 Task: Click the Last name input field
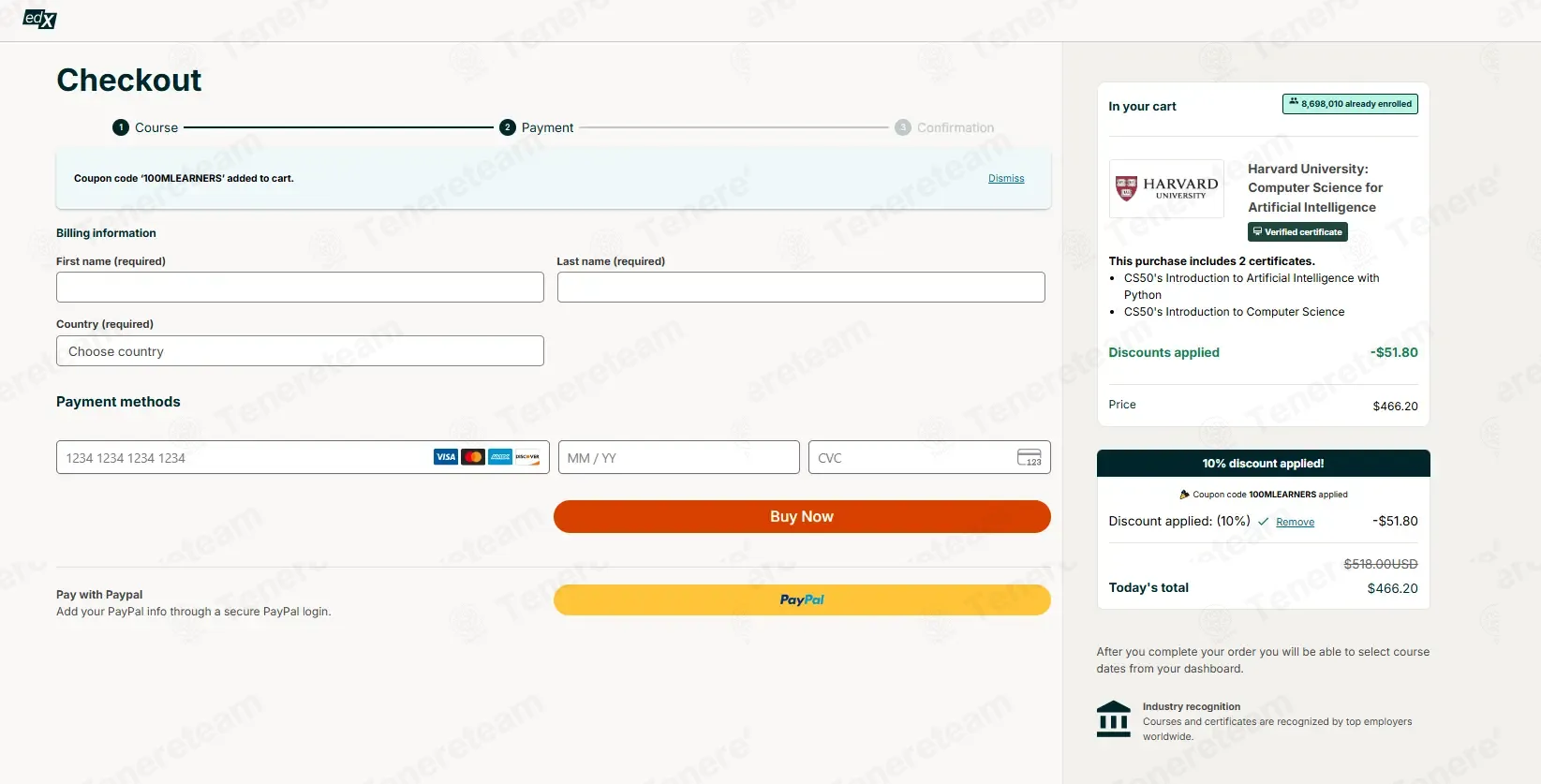click(x=801, y=288)
